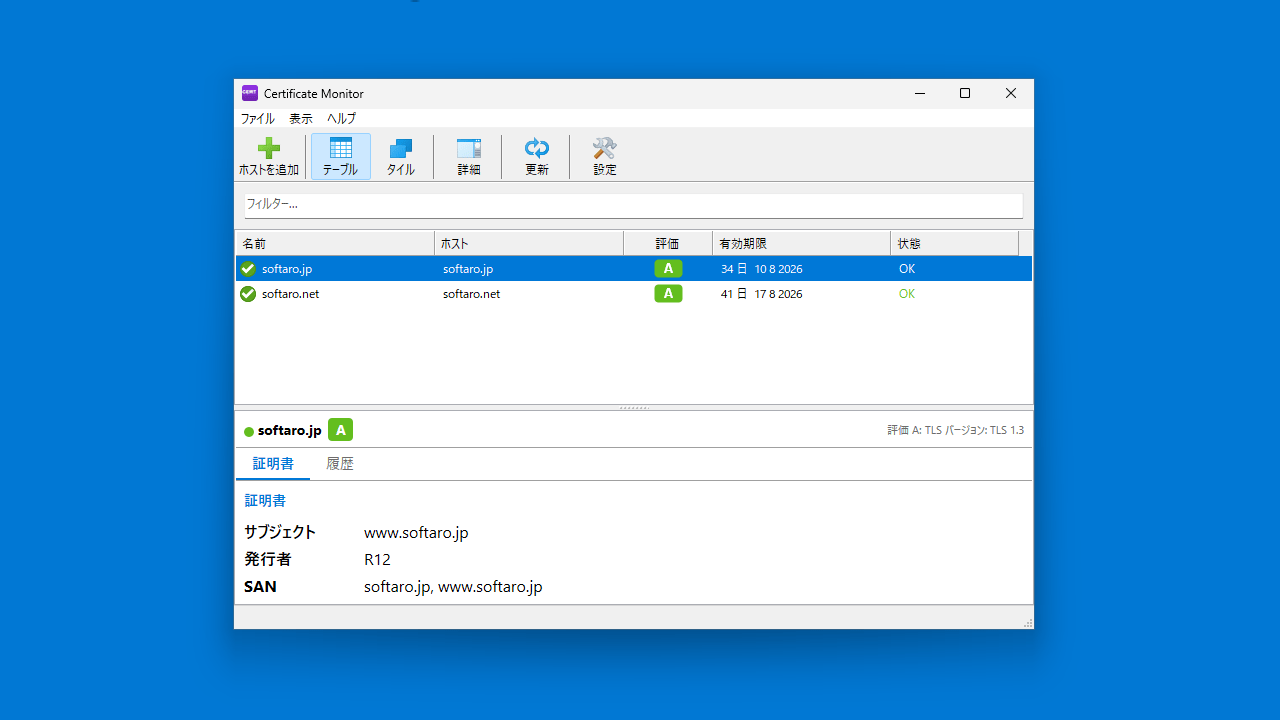Click host cell softaro.jp
Screen dimensions: 1280x720
(468, 269)
